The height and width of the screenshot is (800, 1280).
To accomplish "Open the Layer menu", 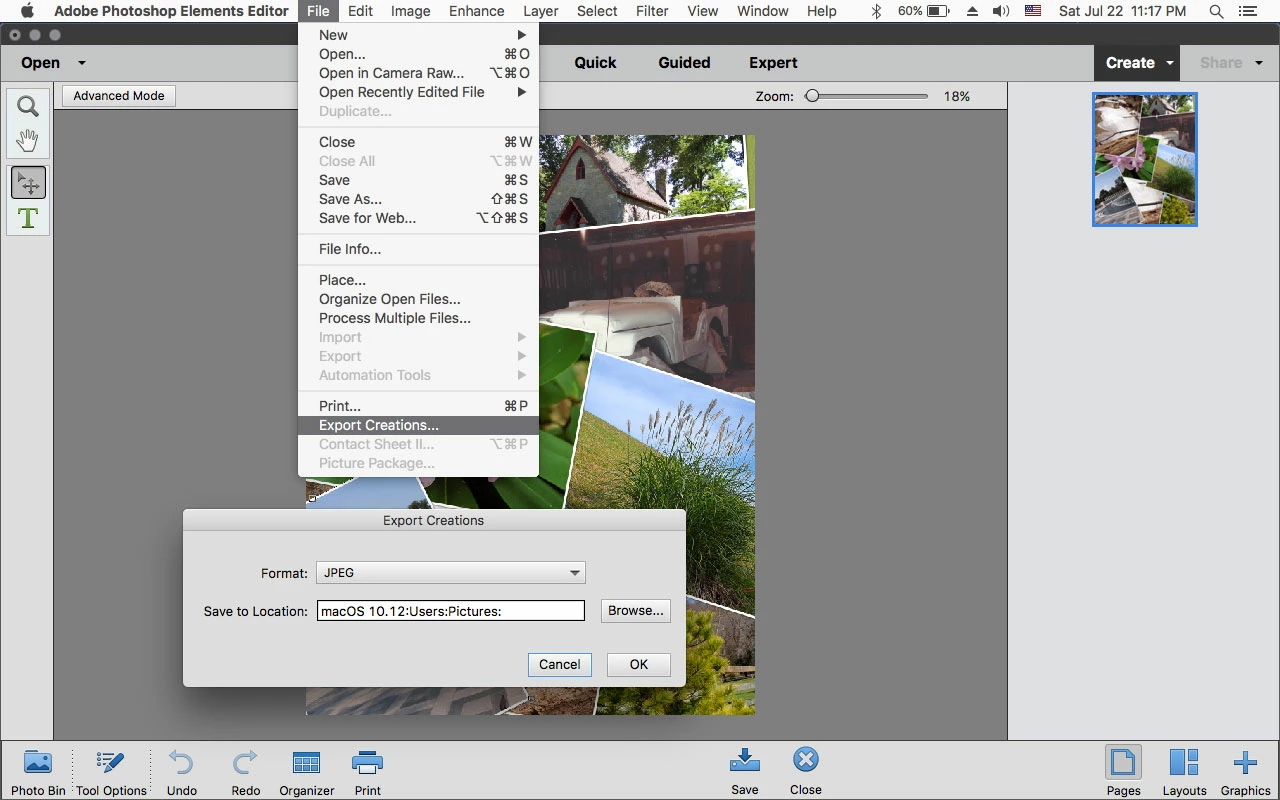I will tap(540, 11).
